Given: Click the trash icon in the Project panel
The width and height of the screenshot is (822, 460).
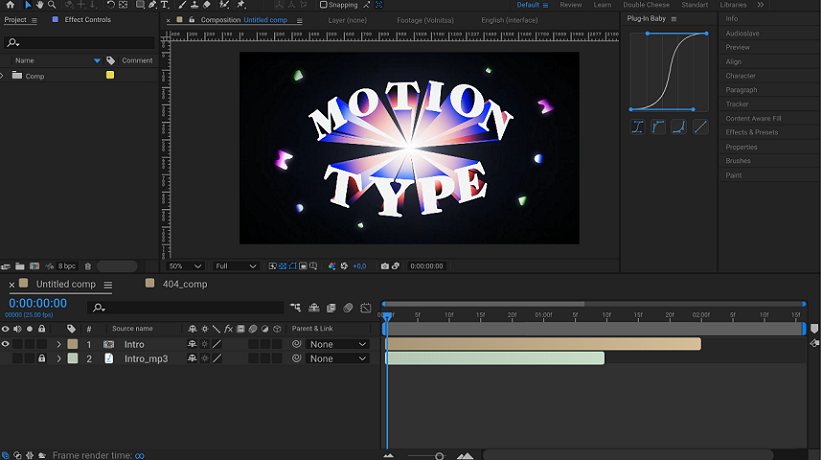Looking at the screenshot, I should pos(88,266).
